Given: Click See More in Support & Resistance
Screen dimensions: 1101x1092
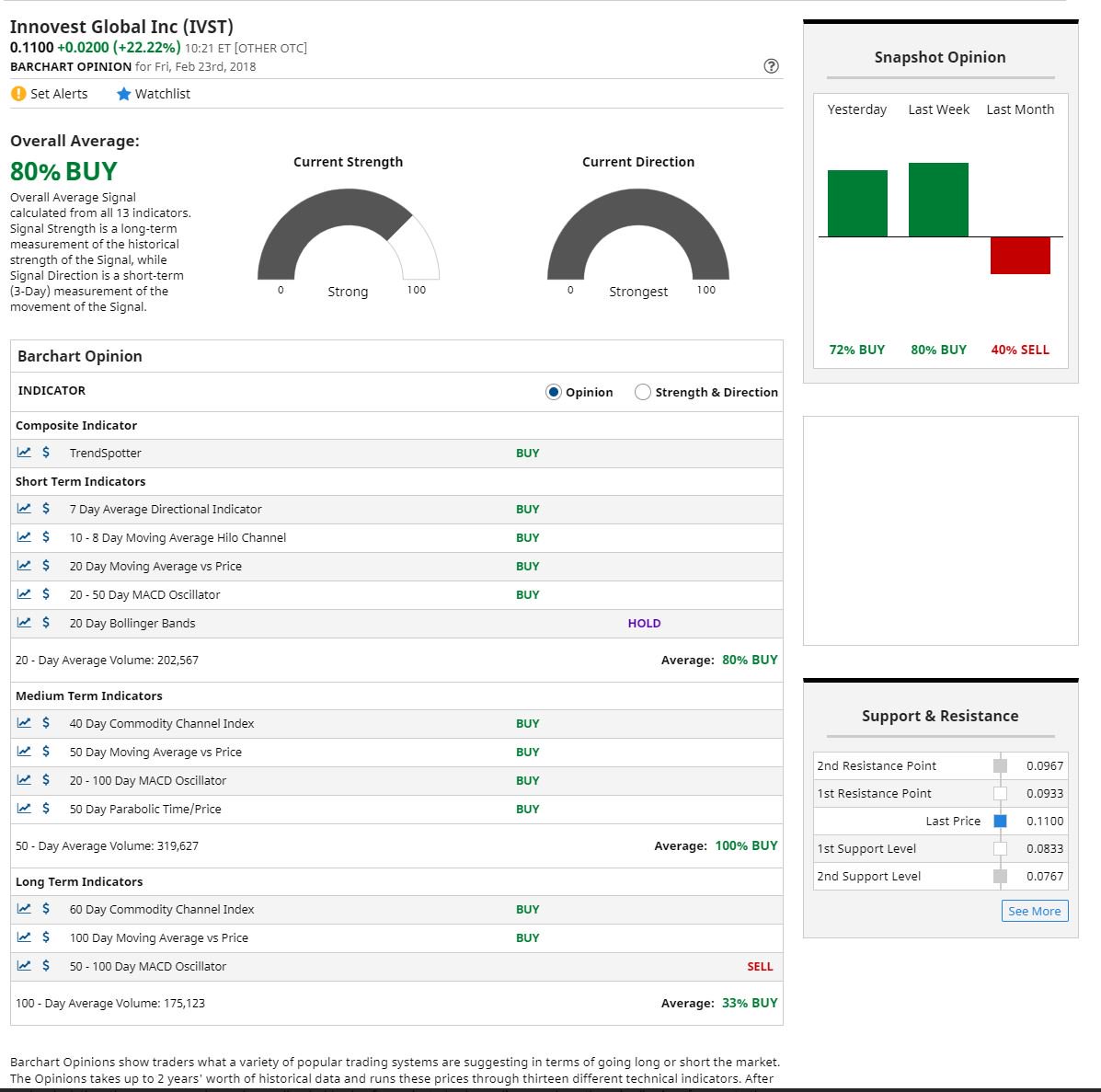Looking at the screenshot, I should [x=1034, y=911].
